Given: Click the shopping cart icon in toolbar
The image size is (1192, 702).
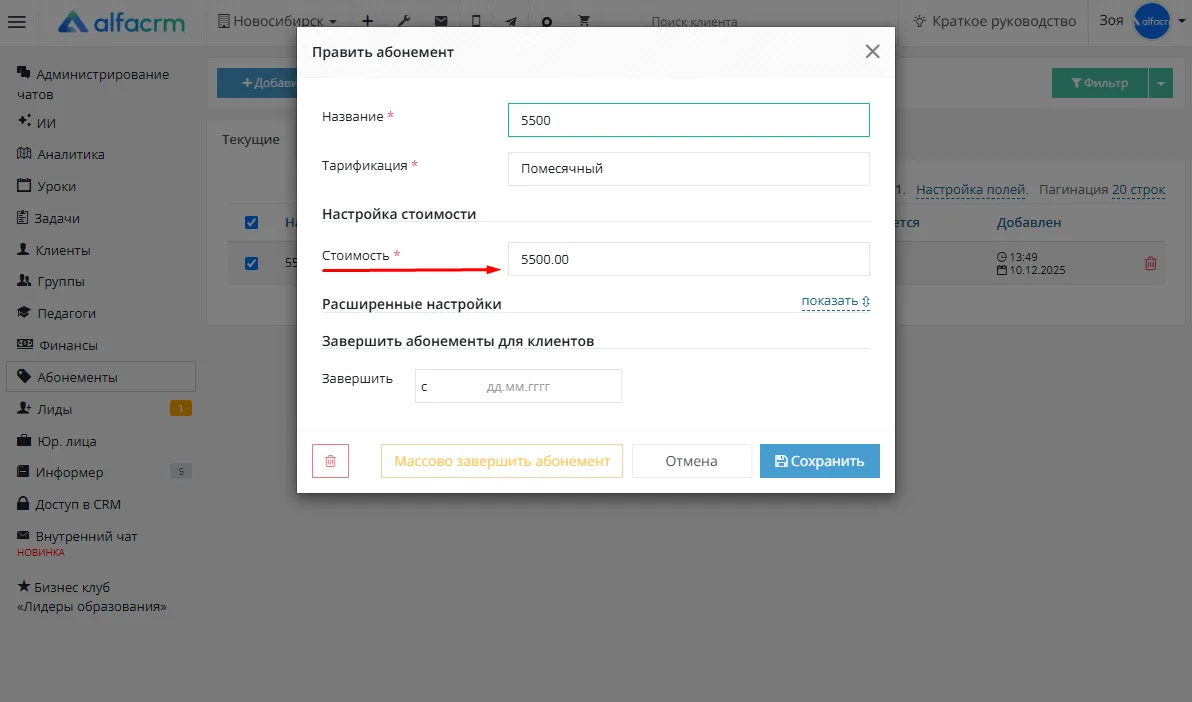Looking at the screenshot, I should [584, 21].
